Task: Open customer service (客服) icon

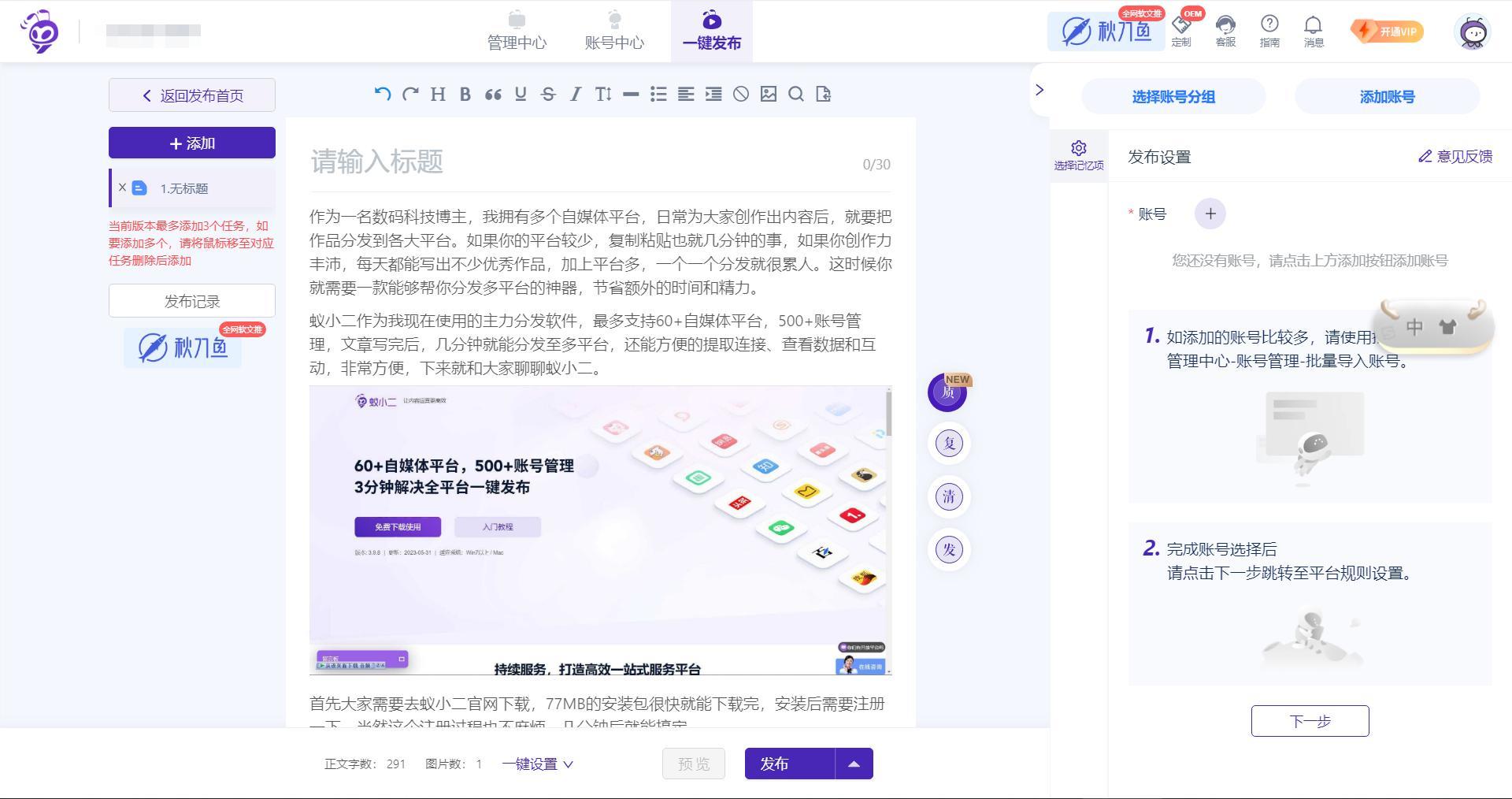Action: [1225, 32]
